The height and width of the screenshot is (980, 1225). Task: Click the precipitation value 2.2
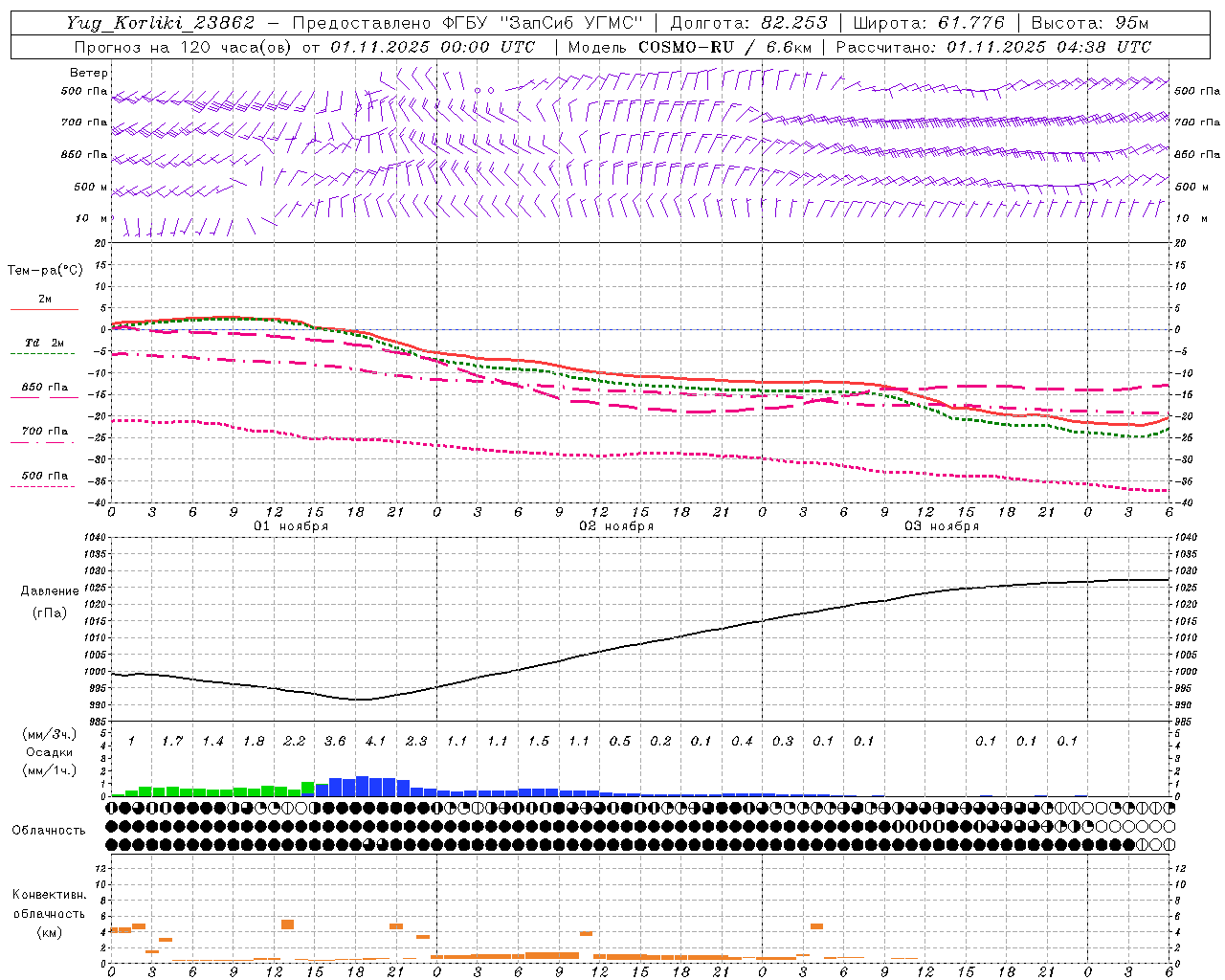tap(294, 741)
